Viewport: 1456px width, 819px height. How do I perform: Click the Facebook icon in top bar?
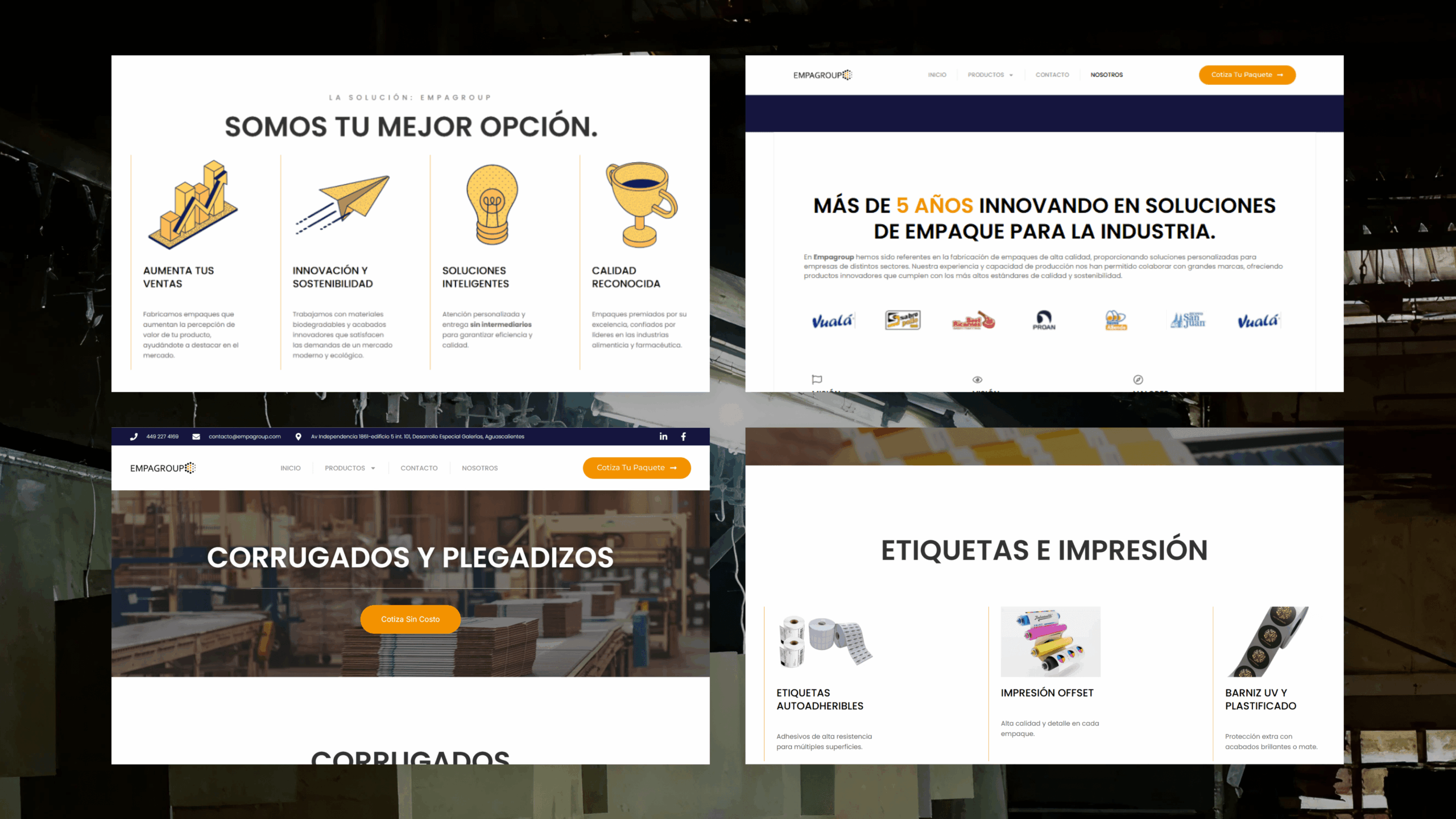coord(683,436)
